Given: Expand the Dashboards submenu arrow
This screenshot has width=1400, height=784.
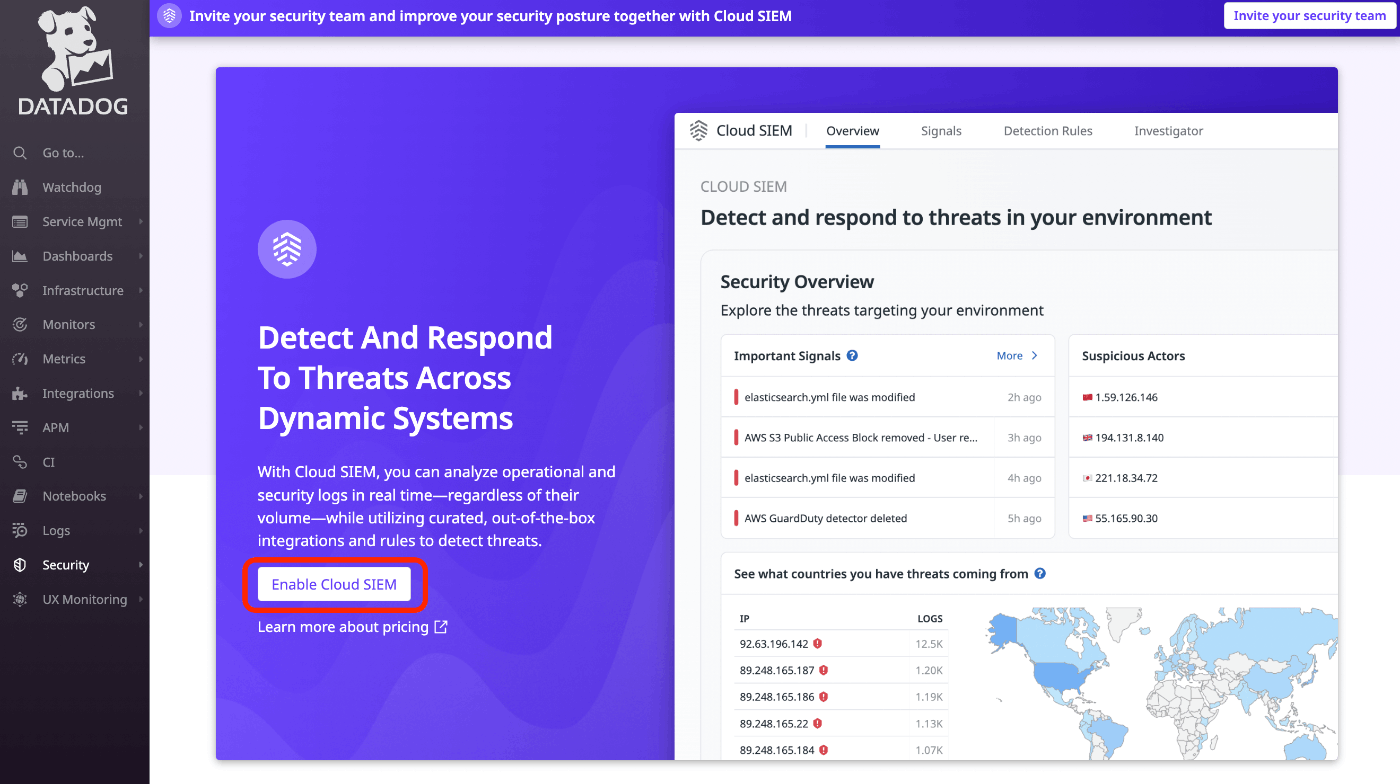Looking at the screenshot, I should tap(141, 256).
